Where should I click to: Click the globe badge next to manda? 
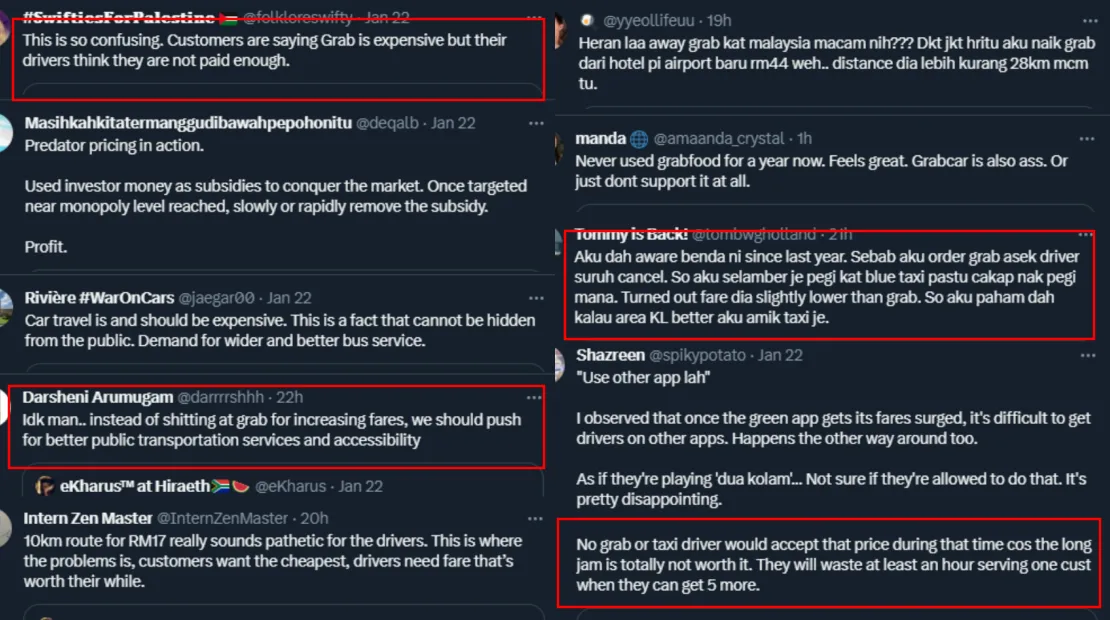coord(639,139)
